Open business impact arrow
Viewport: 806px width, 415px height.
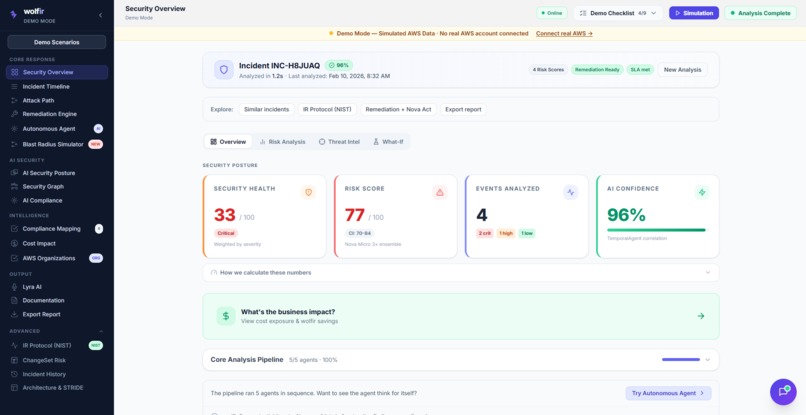701,316
